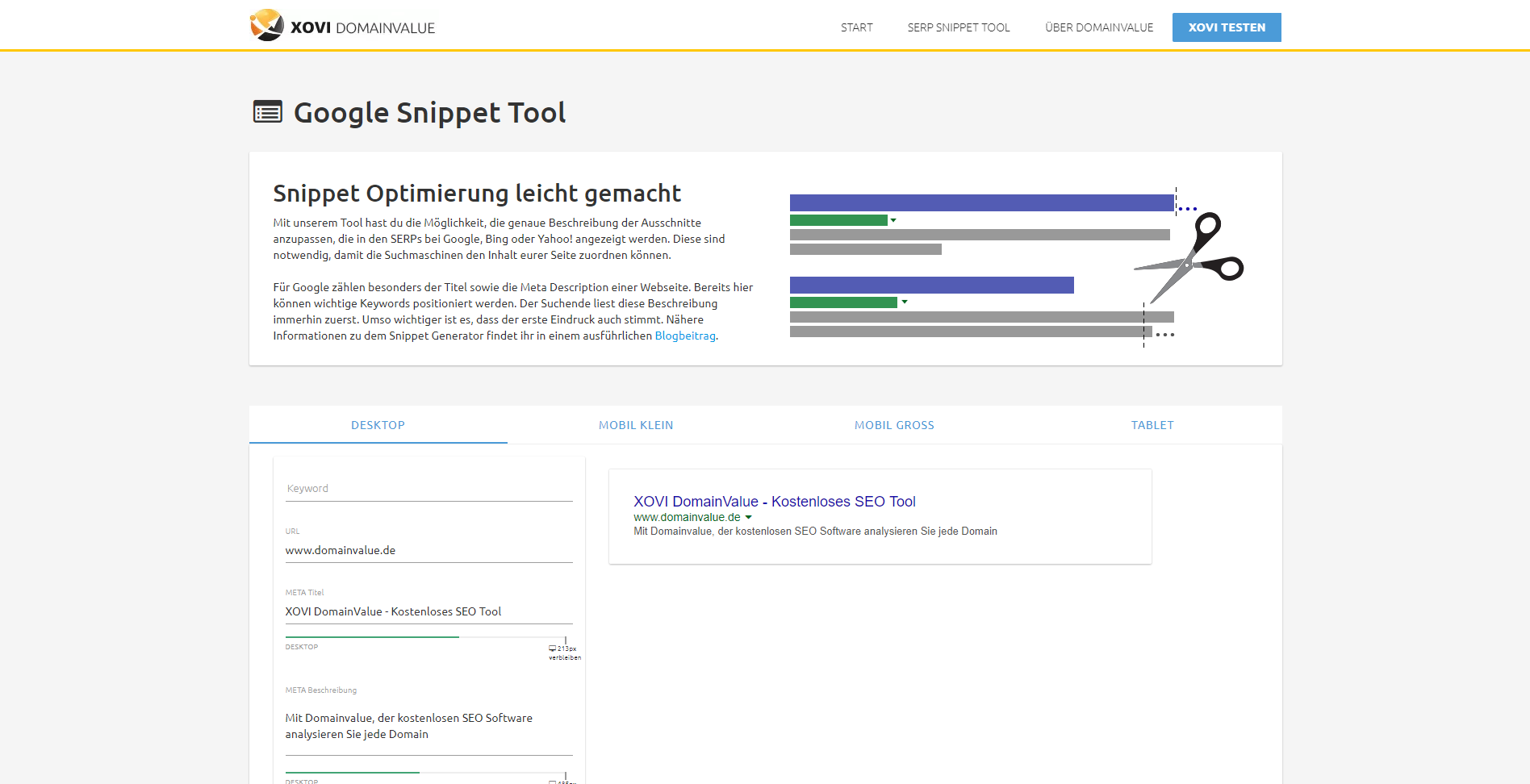Screen dimensions: 1530x784
Task: Click the XOVI DOMAINVALUE brand text
Action: (362, 27)
